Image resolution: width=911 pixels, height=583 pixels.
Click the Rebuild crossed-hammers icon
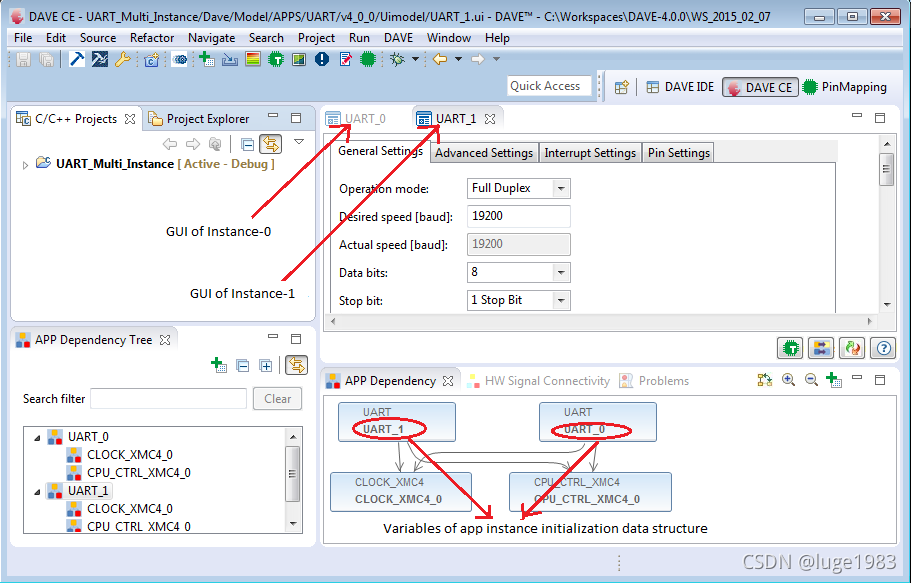pos(99,59)
